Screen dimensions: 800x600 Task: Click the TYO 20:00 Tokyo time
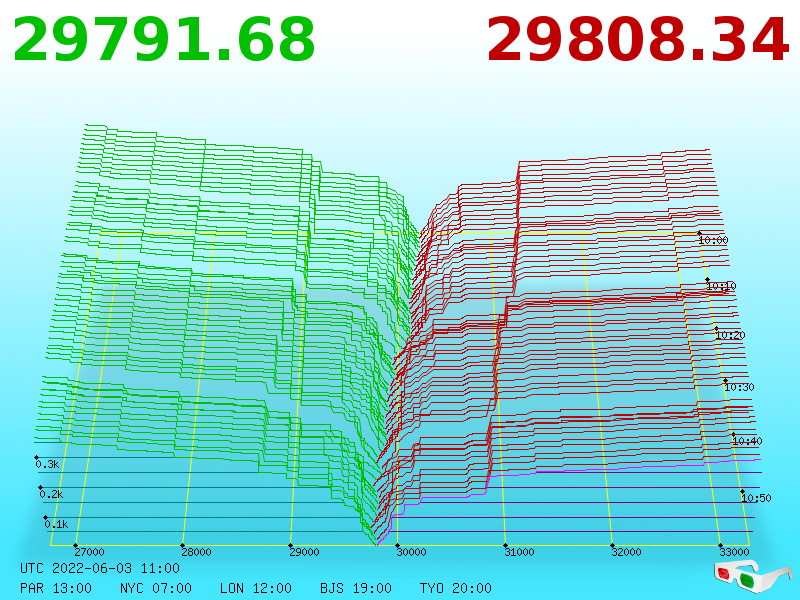[x=456, y=588]
